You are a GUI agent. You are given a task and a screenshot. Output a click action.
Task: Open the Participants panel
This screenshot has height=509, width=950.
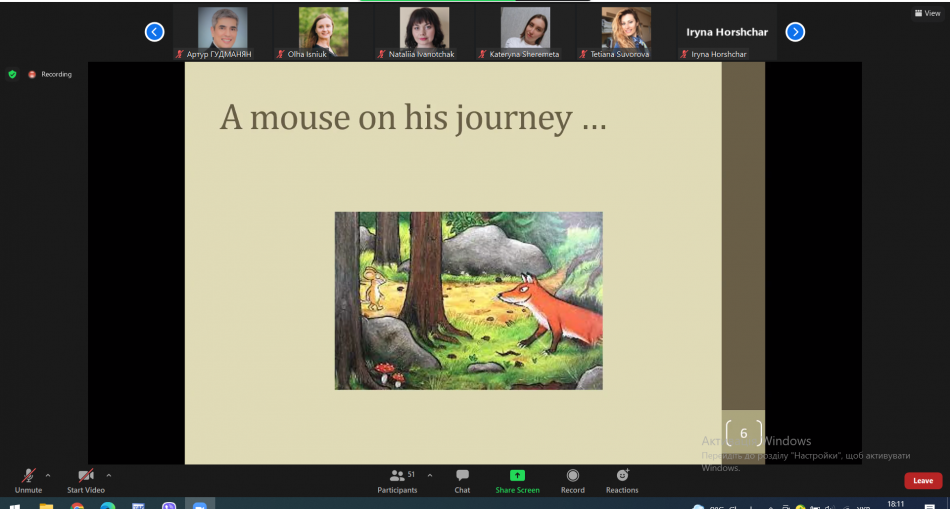[397, 479]
